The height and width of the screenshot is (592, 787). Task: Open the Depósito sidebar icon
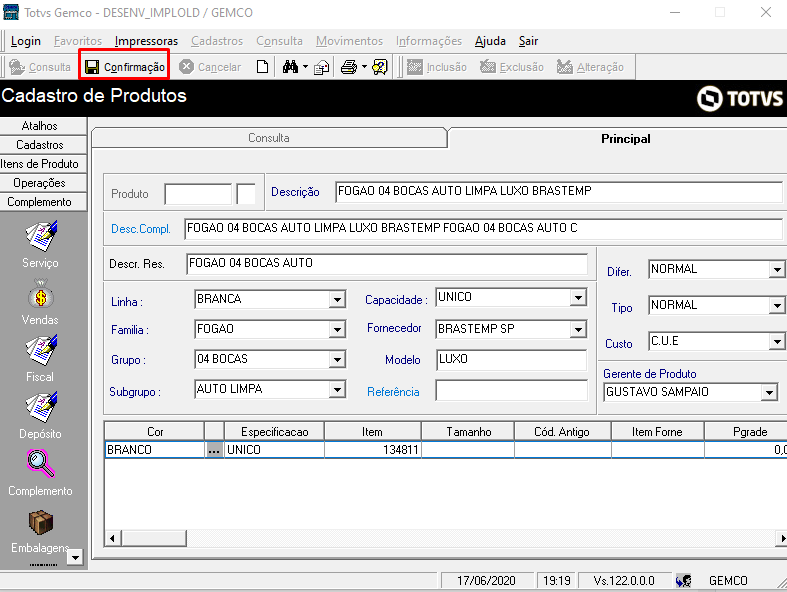coord(41,407)
